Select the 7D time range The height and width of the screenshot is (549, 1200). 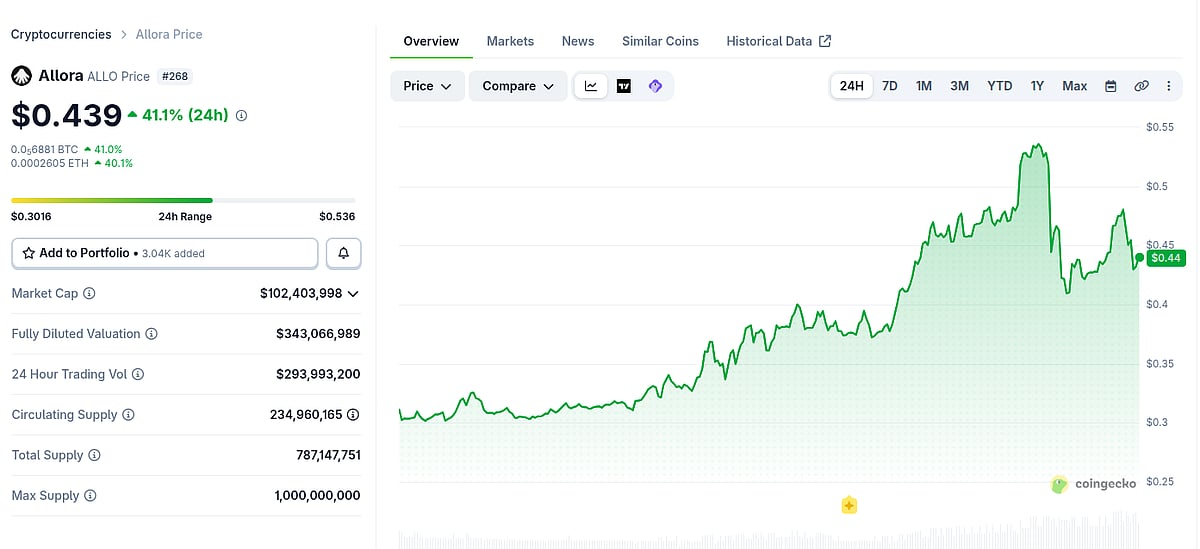889,86
